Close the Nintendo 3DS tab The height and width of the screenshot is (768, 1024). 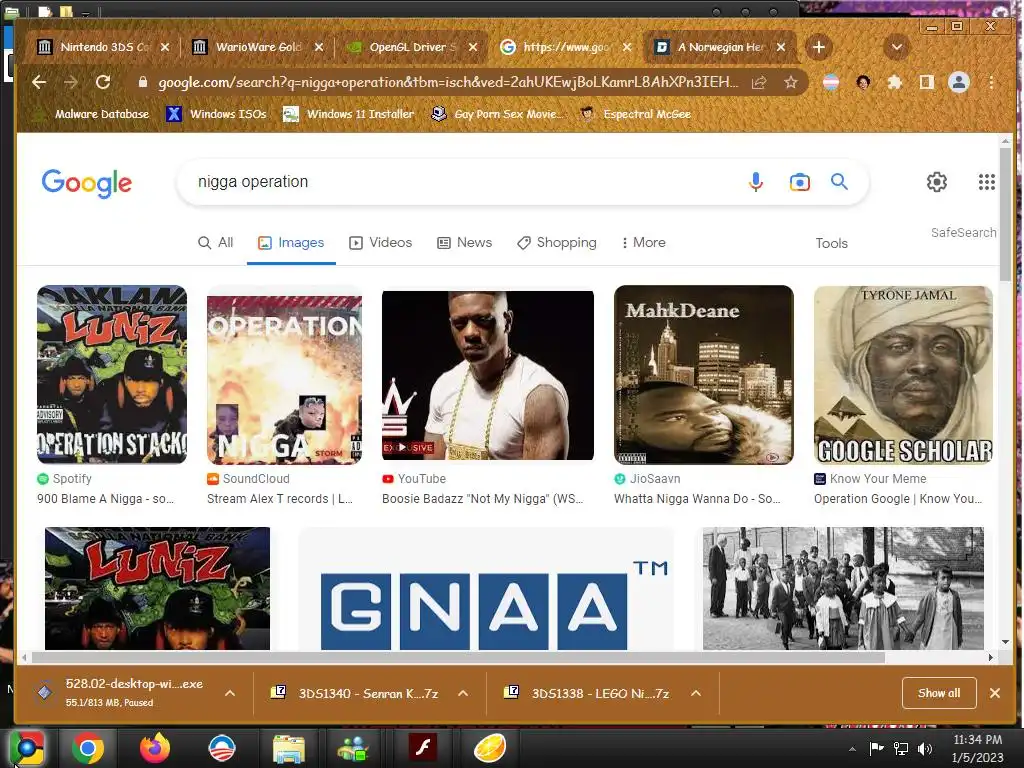pyautogui.click(x=165, y=47)
